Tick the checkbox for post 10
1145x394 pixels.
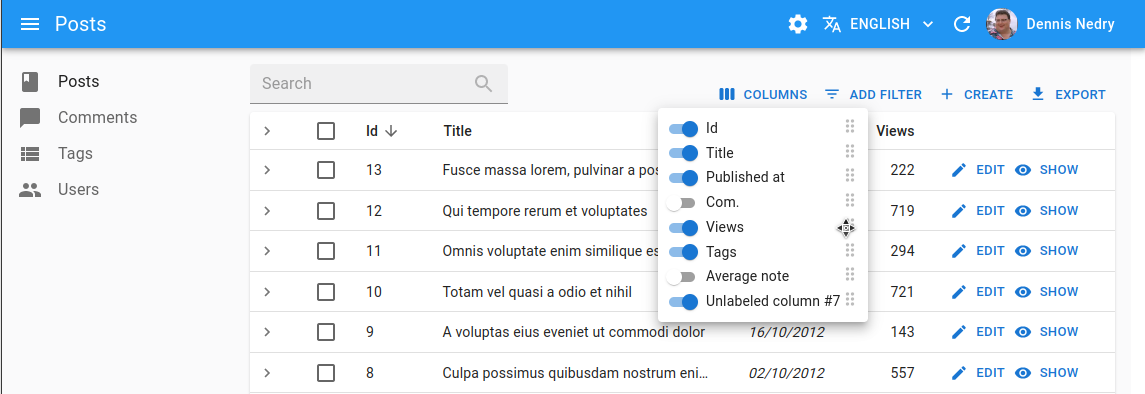(326, 292)
